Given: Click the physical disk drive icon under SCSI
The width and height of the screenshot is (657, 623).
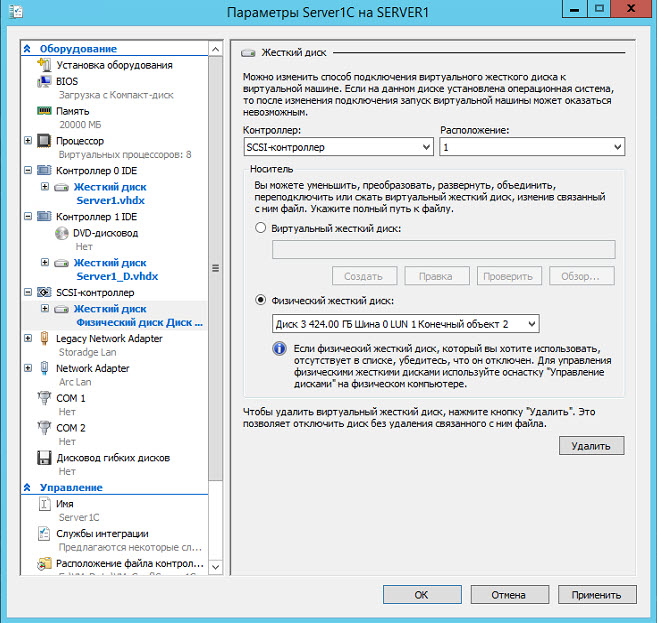Looking at the screenshot, I should coord(62,309).
